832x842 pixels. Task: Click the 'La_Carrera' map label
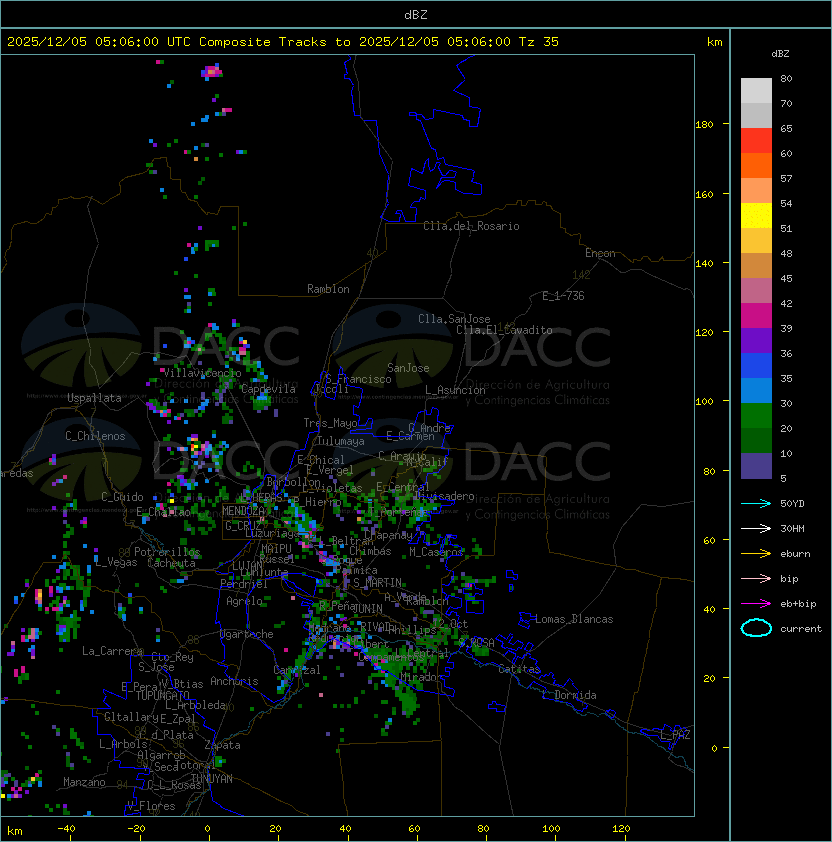click(x=112, y=651)
